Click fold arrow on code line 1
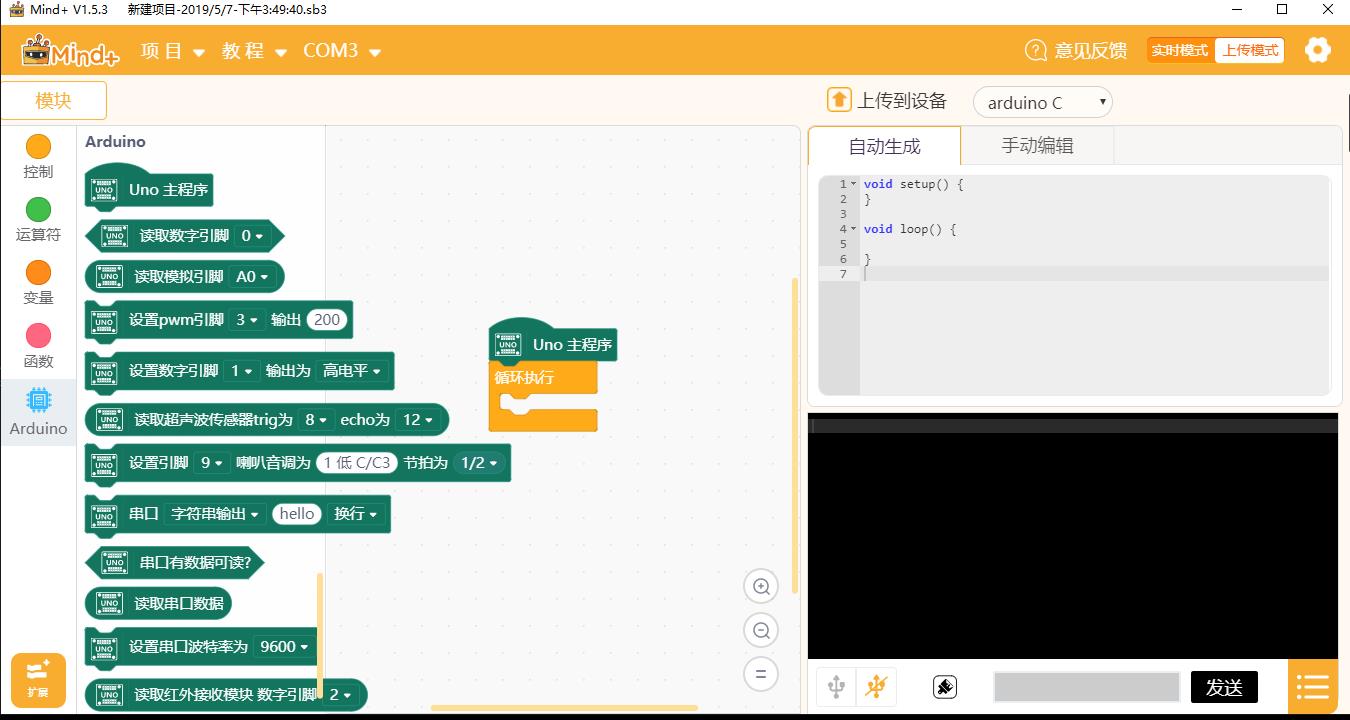The width and height of the screenshot is (1350, 720). click(853, 184)
